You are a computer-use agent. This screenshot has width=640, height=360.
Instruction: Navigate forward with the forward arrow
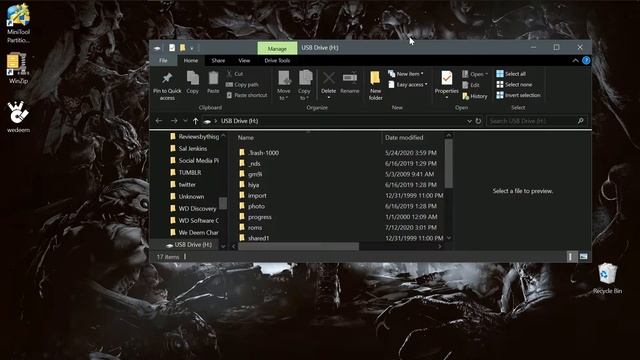click(x=174, y=121)
